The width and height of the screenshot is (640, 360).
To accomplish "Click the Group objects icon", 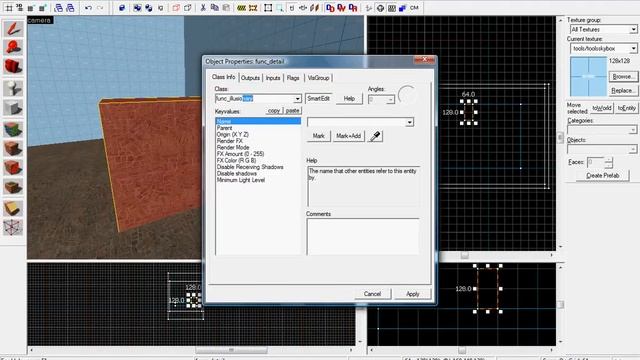I will (x=138, y=8).
